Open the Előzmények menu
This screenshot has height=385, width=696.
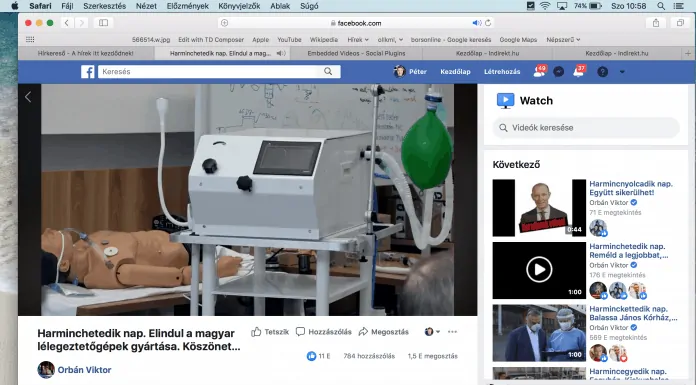click(x=188, y=6)
